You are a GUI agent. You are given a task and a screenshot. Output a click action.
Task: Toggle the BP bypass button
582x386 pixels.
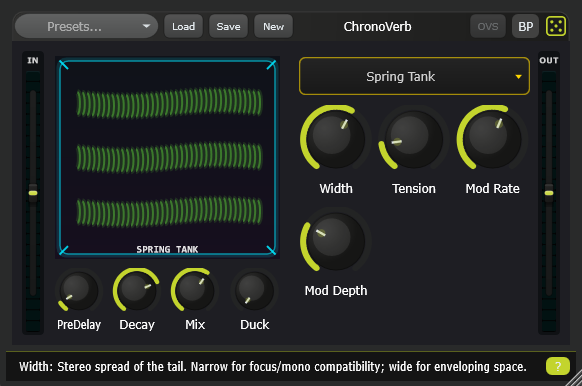point(525,26)
